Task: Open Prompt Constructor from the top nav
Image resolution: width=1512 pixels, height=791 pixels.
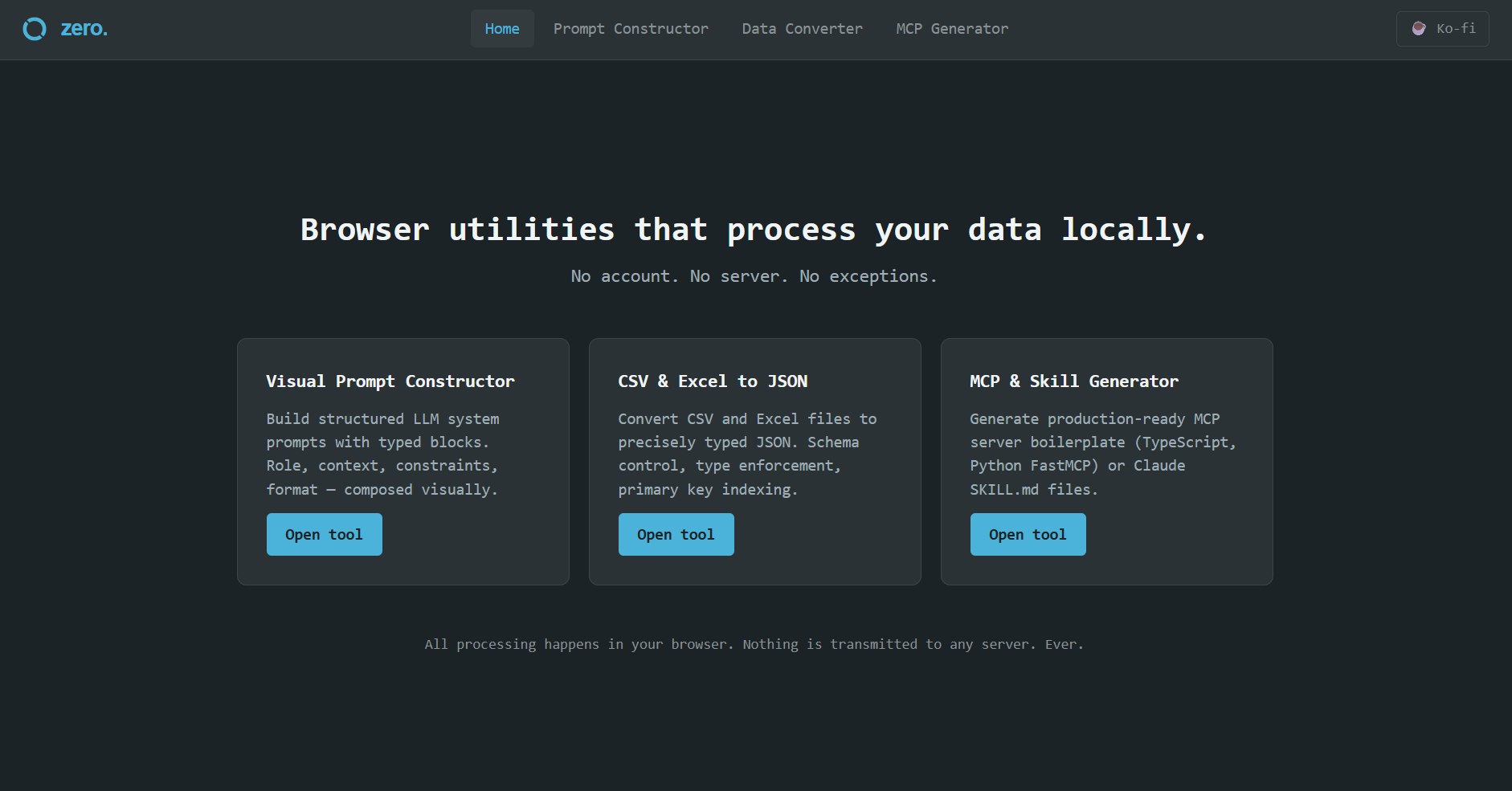Action: click(631, 29)
